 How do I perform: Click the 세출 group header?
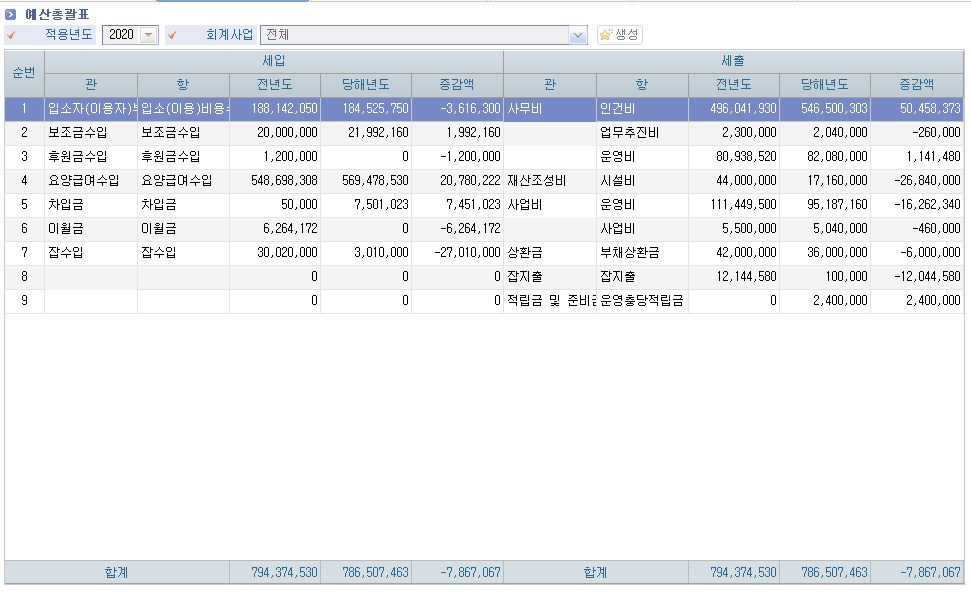click(x=733, y=61)
